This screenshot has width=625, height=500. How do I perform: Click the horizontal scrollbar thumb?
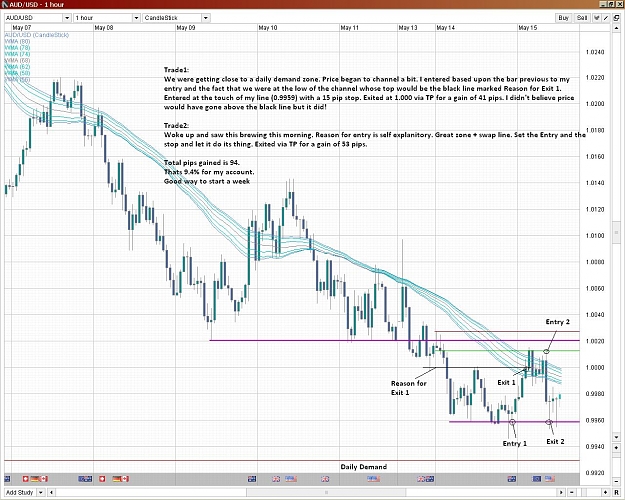click(x=326, y=492)
